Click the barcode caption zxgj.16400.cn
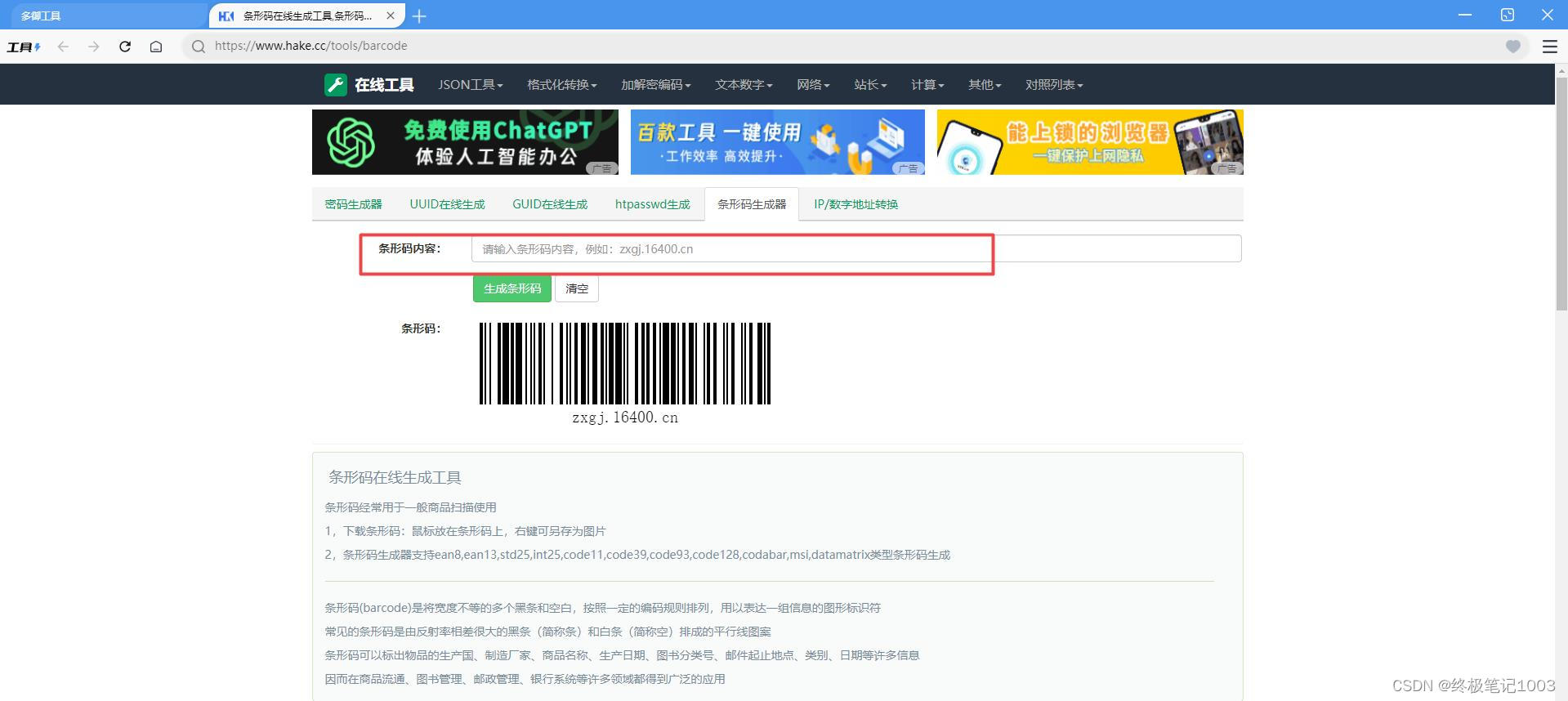Screen dimensions: 1568x701 pos(625,417)
